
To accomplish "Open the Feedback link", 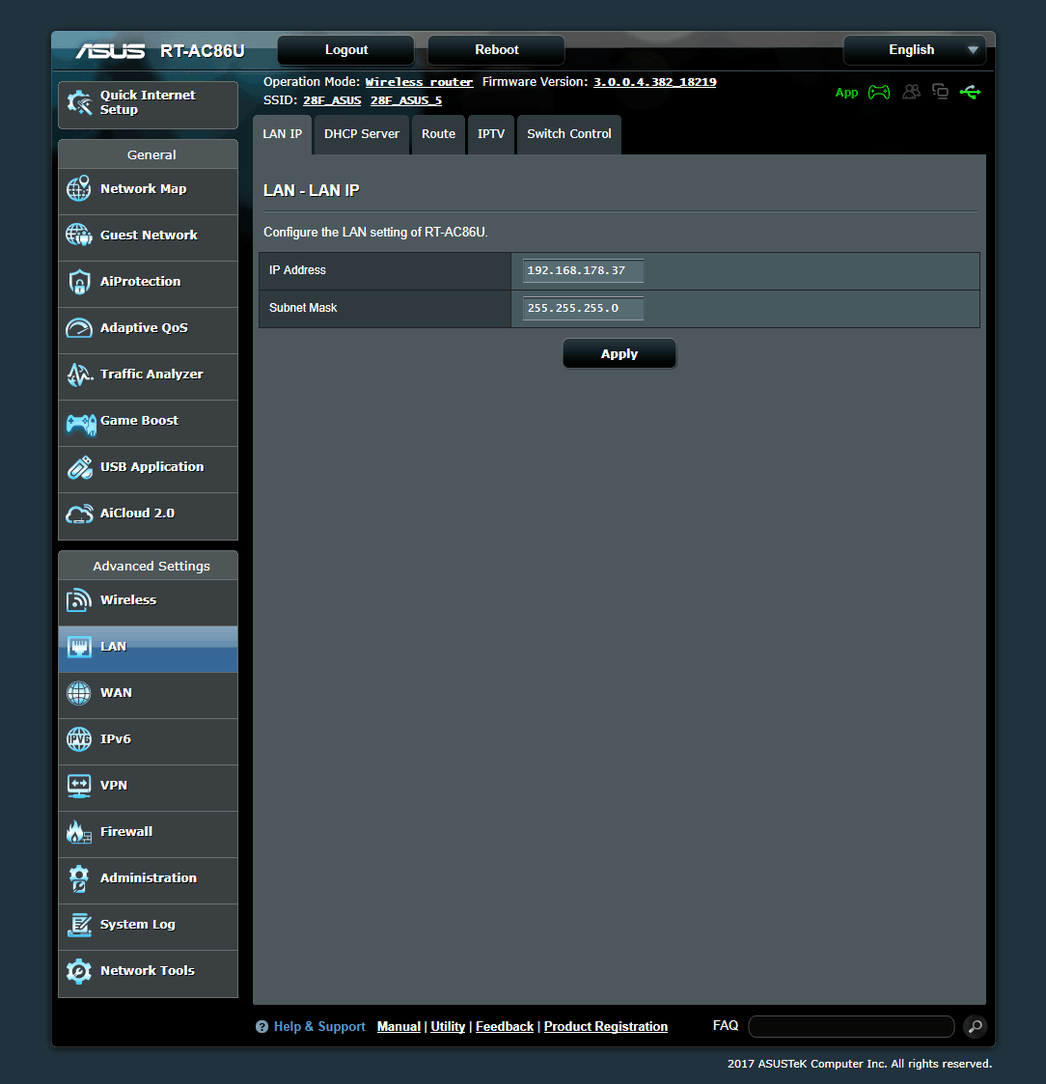I will 505,1027.
